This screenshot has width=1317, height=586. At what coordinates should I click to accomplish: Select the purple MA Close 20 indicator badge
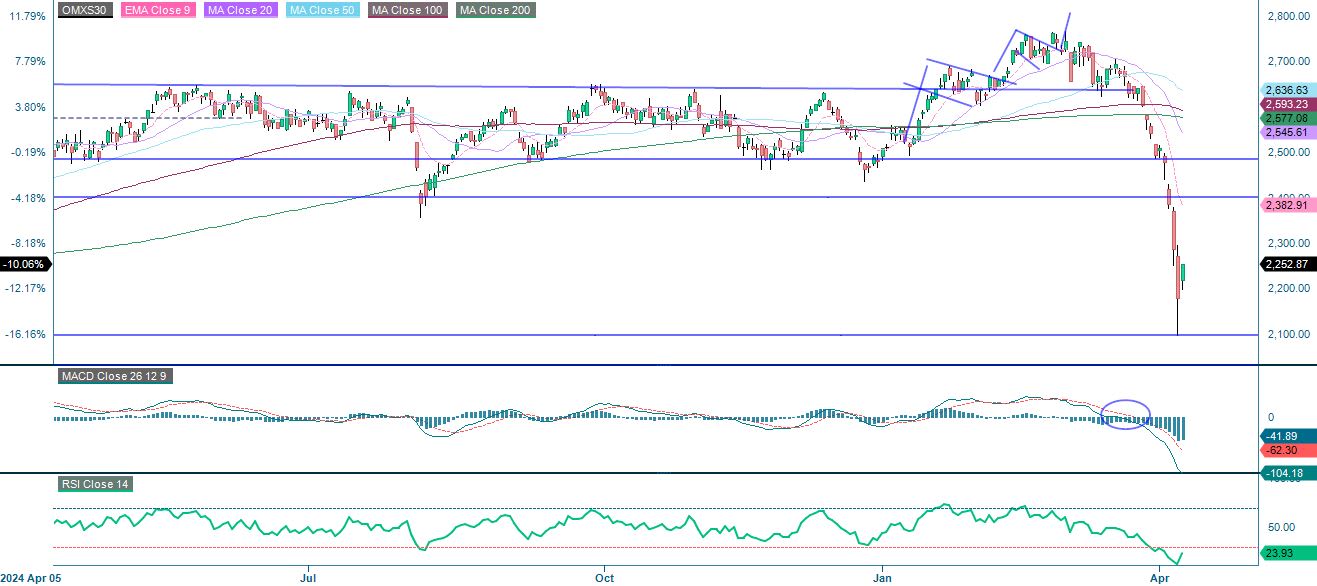point(239,10)
